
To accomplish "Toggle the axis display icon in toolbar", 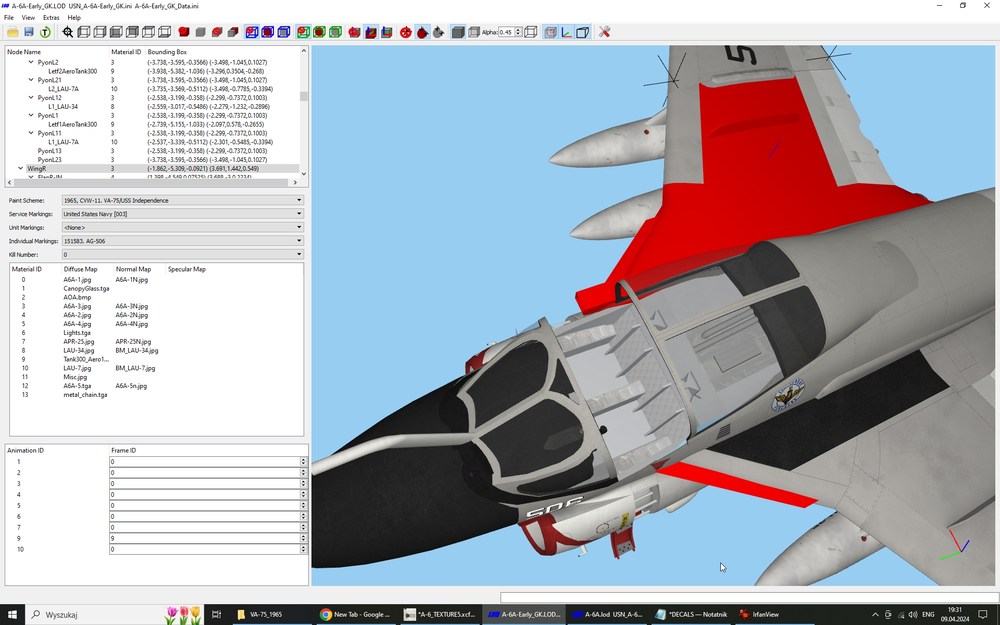I will pos(566,32).
